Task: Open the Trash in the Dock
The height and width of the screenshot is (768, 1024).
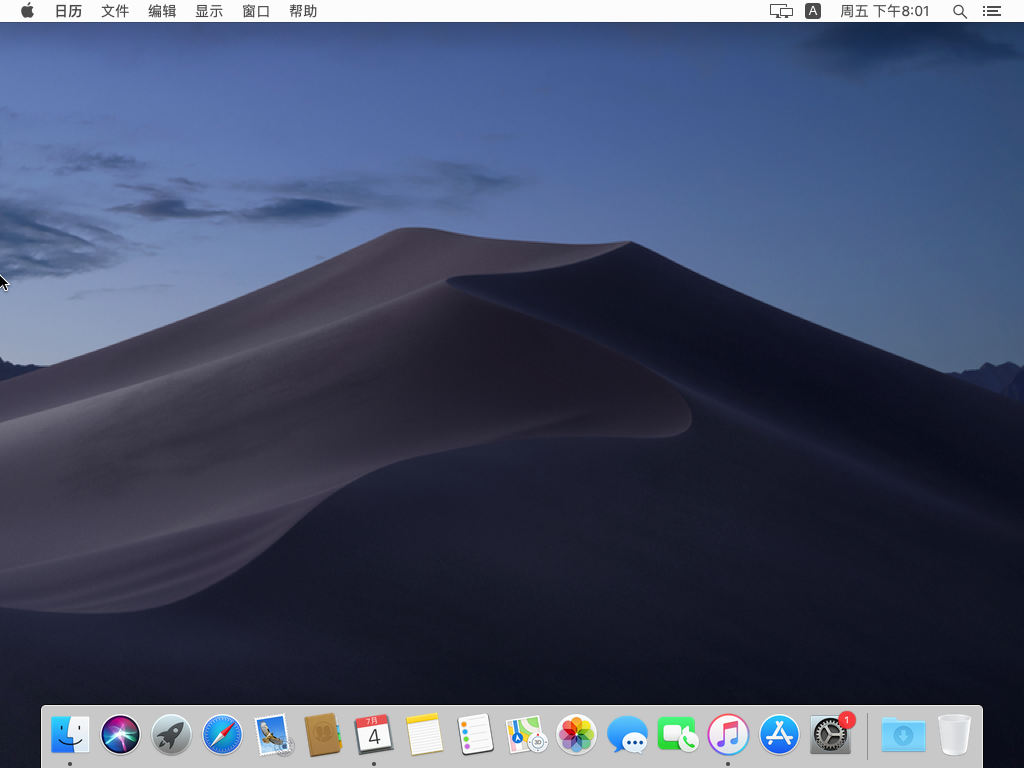Action: tap(954, 734)
